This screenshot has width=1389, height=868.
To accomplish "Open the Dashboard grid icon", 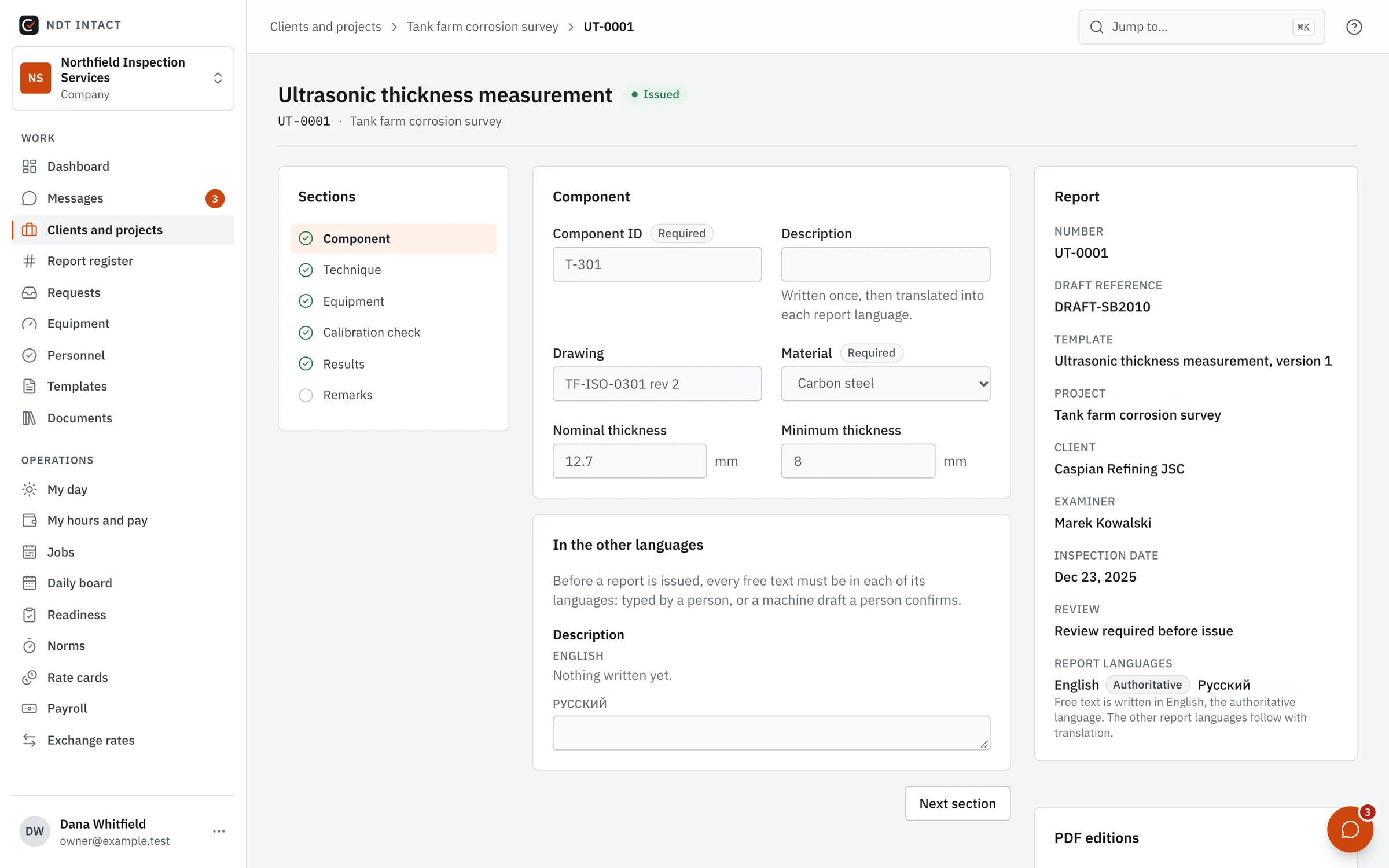I will pos(30,167).
